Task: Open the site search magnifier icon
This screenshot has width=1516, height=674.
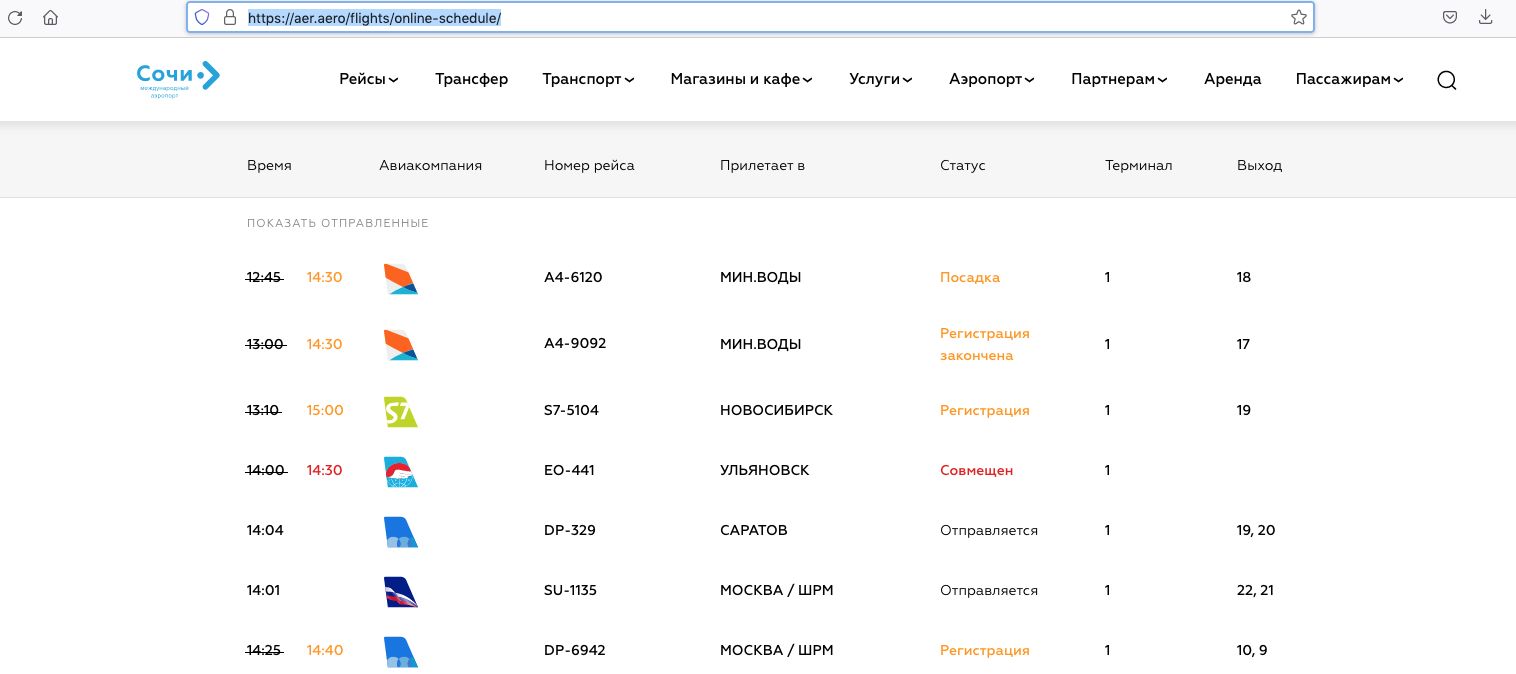Action: (1446, 80)
